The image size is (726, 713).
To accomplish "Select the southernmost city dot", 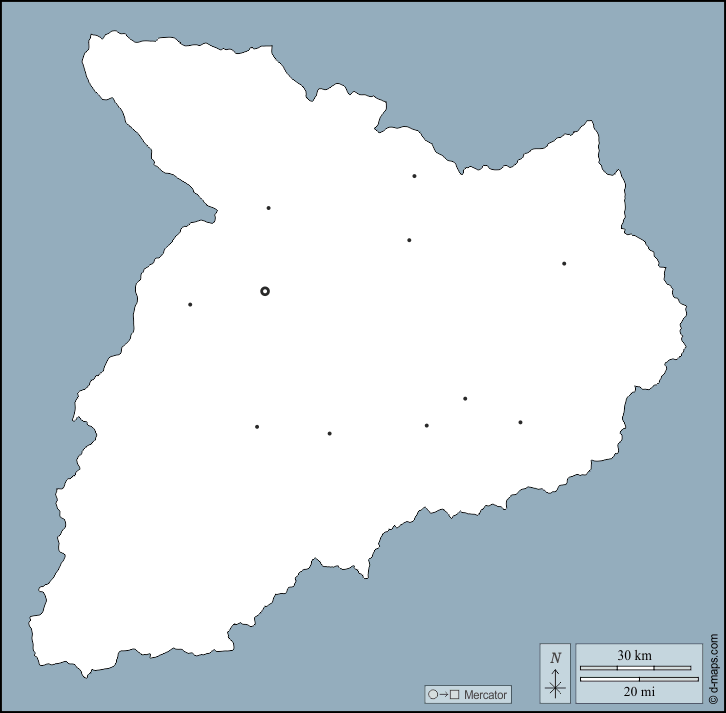I will (x=329, y=433).
